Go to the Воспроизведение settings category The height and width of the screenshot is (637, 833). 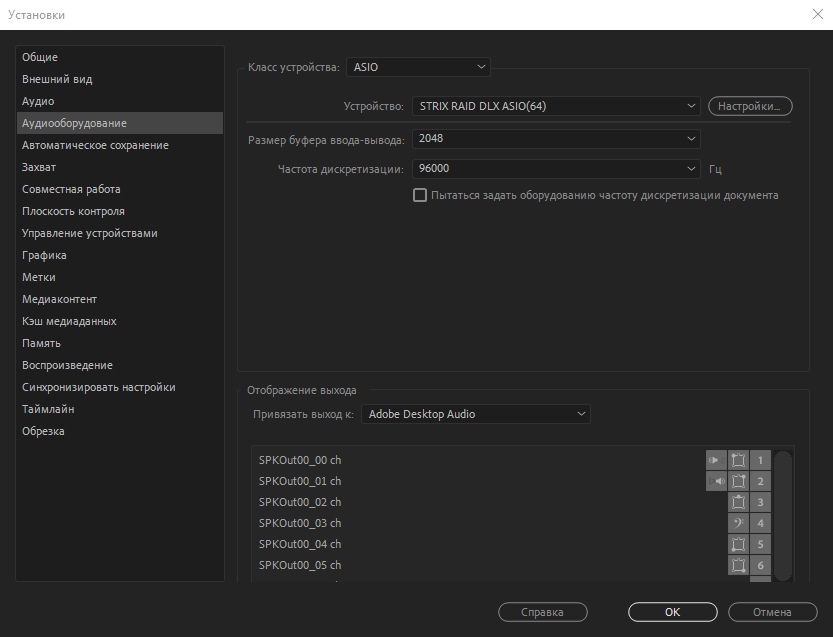pyautogui.click(x=67, y=365)
